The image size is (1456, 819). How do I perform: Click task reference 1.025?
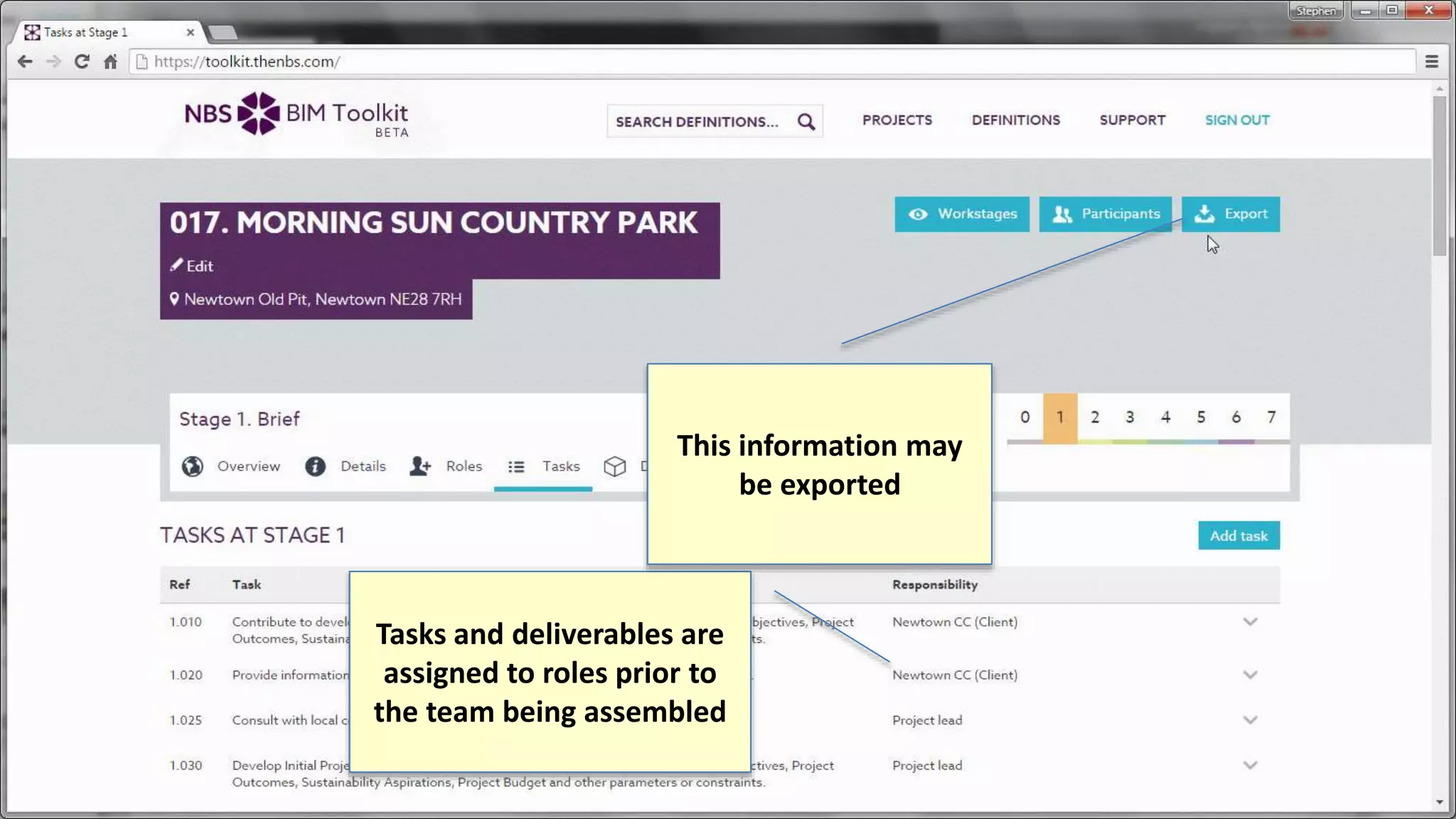click(x=186, y=720)
